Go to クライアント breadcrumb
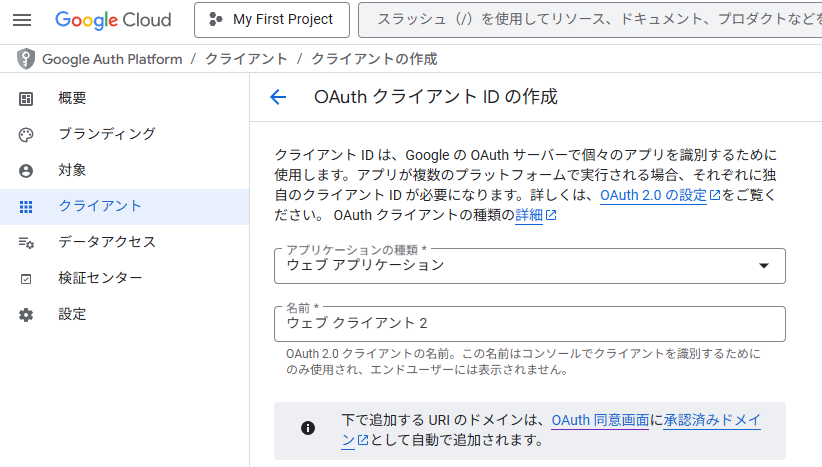The width and height of the screenshot is (822, 467). tap(246, 59)
